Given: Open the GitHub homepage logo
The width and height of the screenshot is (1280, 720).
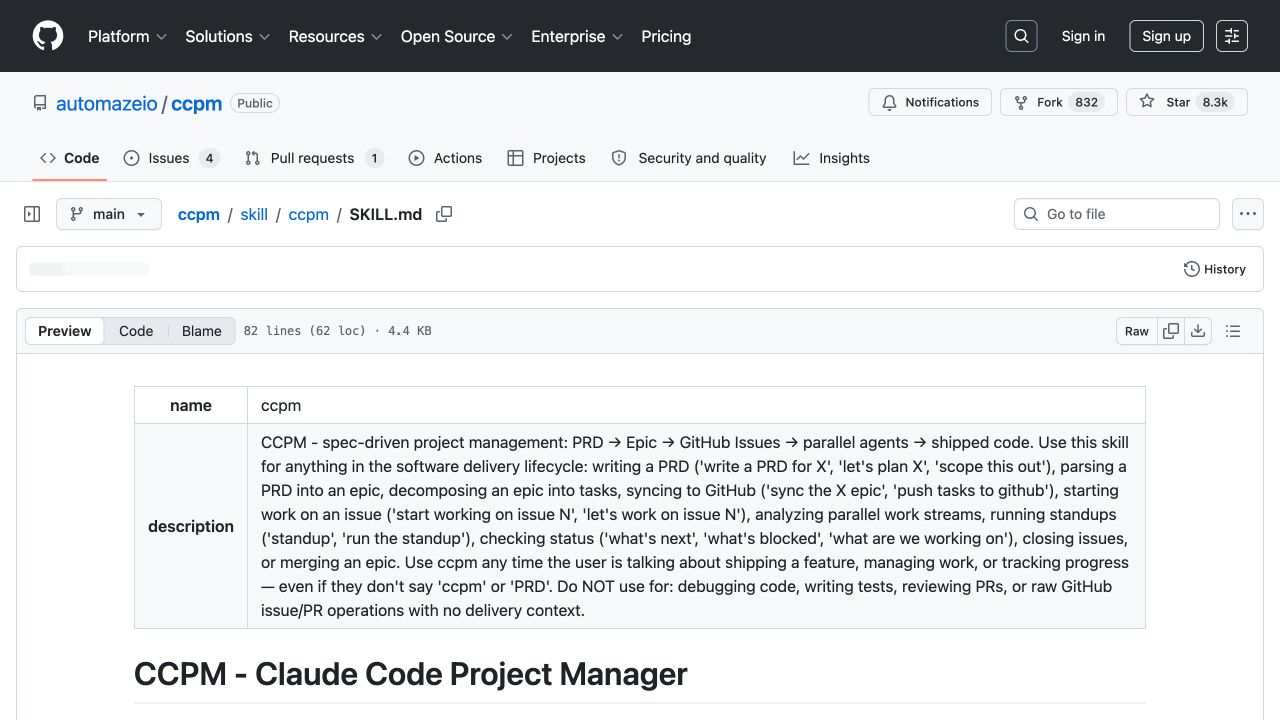Looking at the screenshot, I should (x=48, y=36).
